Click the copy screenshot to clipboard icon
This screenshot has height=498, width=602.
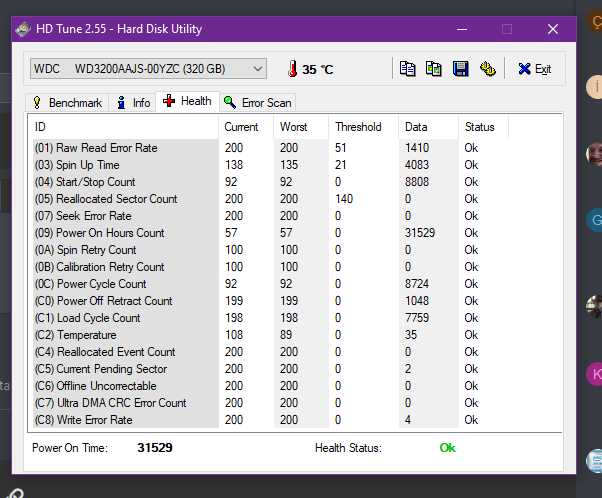pyautogui.click(x=434, y=69)
